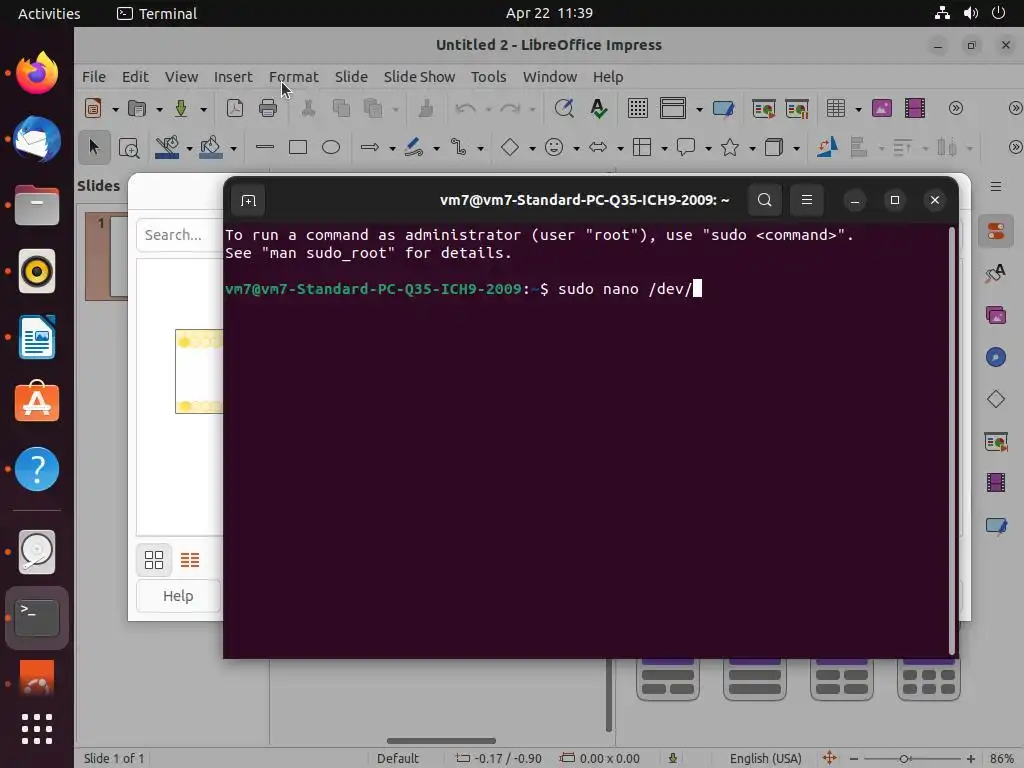Select the Insert Line tool
The image size is (1024, 768).
tap(264, 148)
